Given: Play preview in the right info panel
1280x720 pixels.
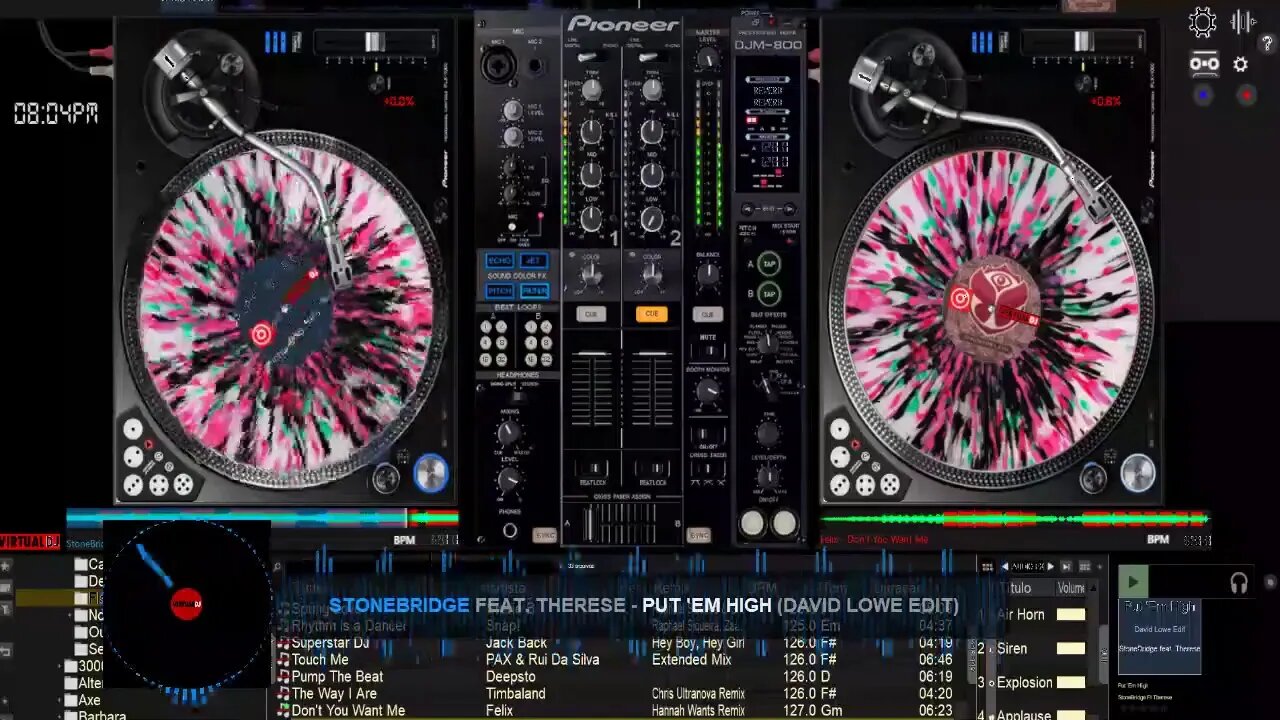Looking at the screenshot, I should click(1133, 581).
